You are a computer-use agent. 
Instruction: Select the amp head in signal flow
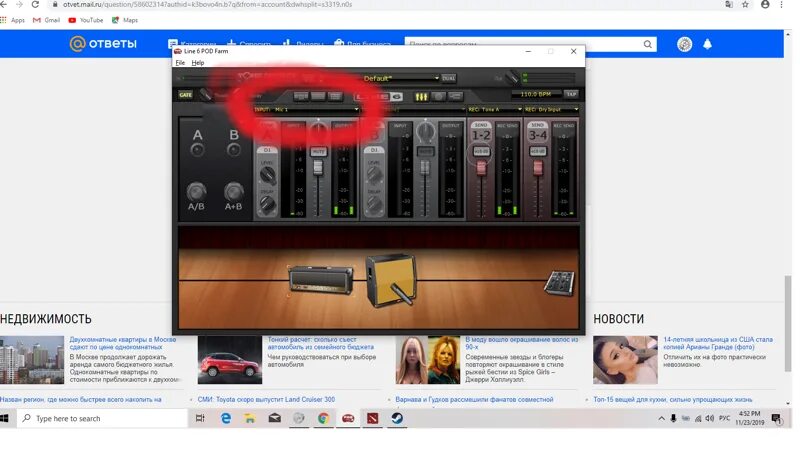pyautogui.click(x=321, y=280)
